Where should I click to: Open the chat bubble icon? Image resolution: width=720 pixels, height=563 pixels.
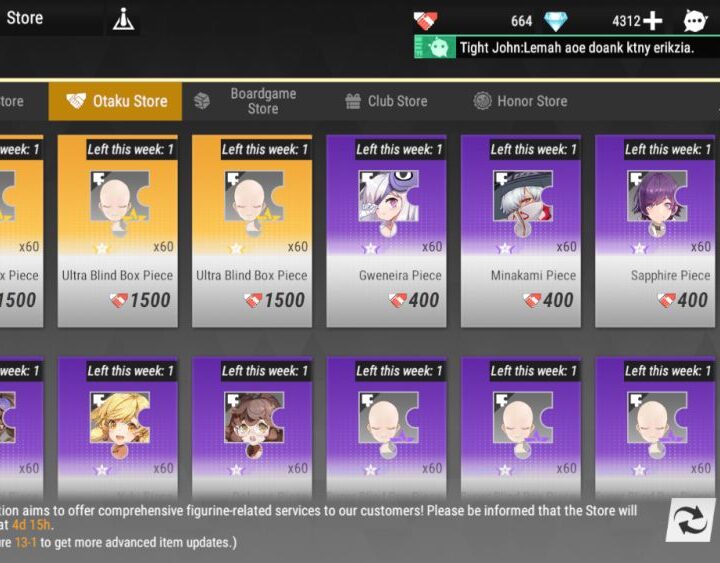point(695,21)
